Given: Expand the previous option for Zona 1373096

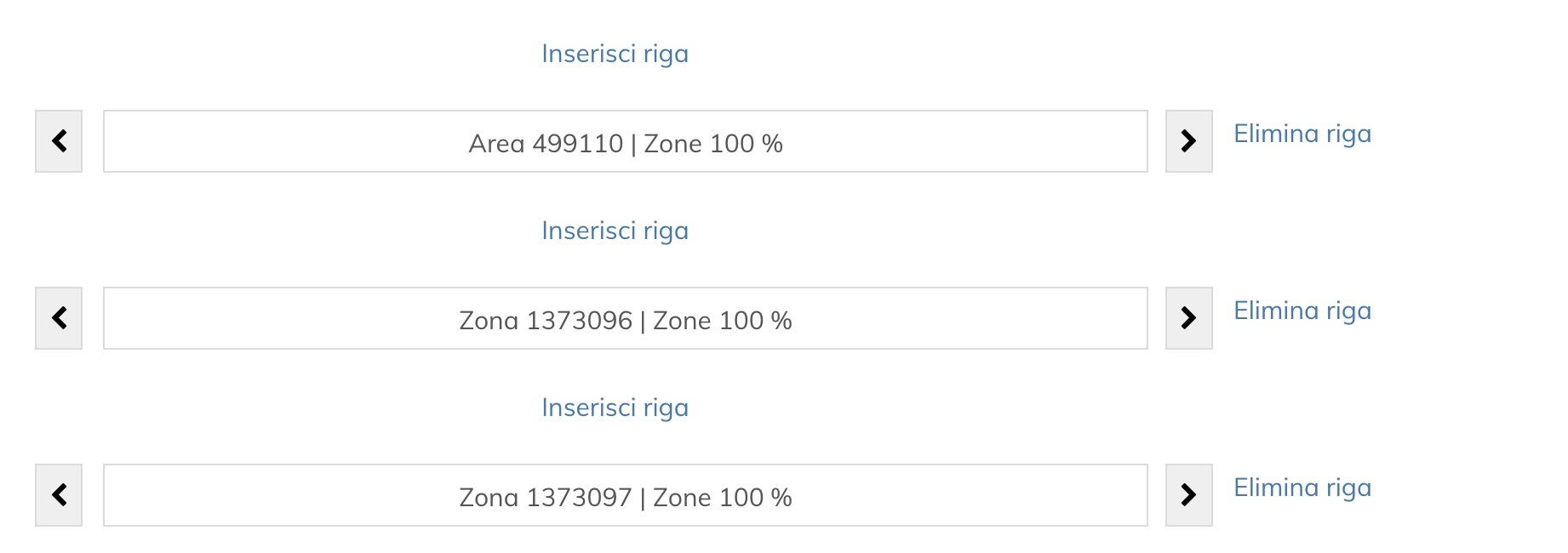Looking at the screenshot, I should (58, 318).
